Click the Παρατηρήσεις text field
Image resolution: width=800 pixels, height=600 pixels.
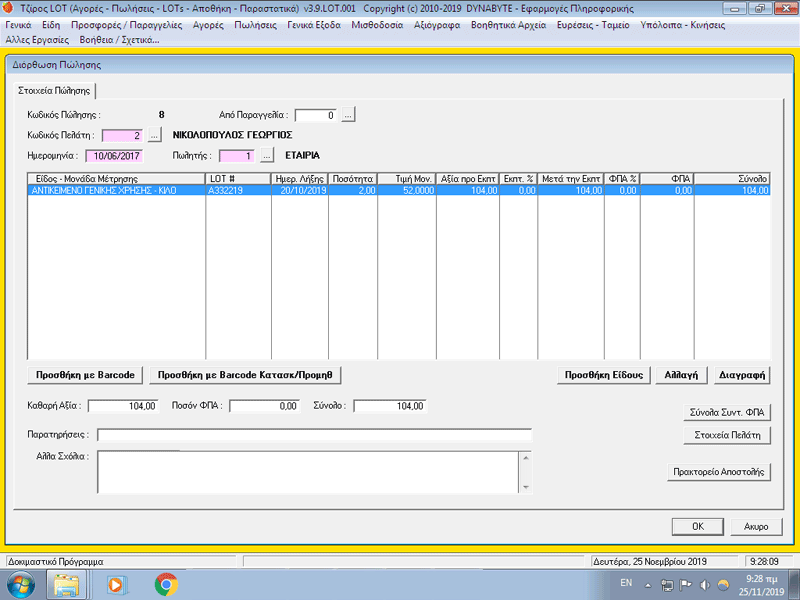[314, 435]
